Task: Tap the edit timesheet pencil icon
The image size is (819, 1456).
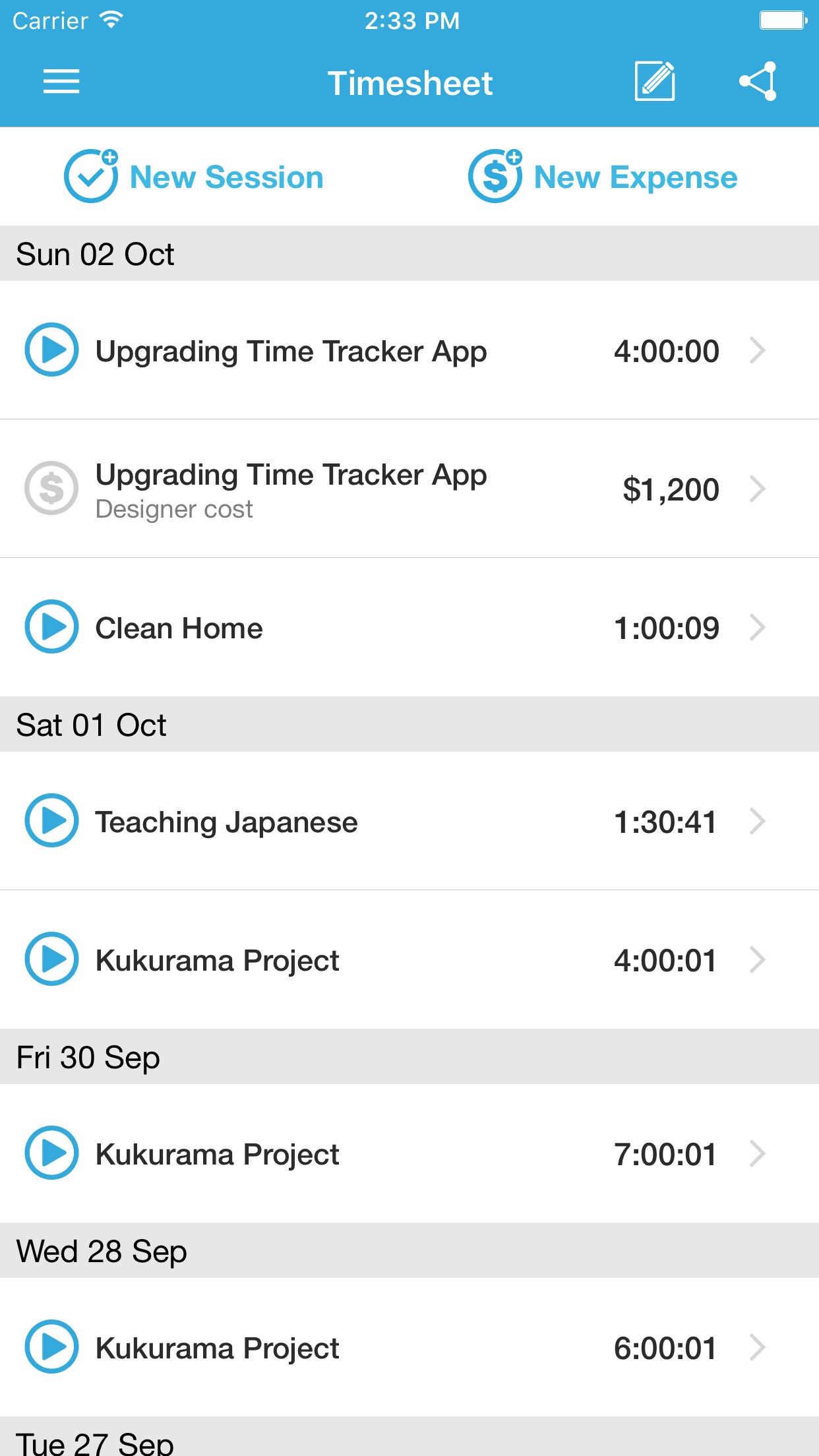Action: [x=654, y=82]
